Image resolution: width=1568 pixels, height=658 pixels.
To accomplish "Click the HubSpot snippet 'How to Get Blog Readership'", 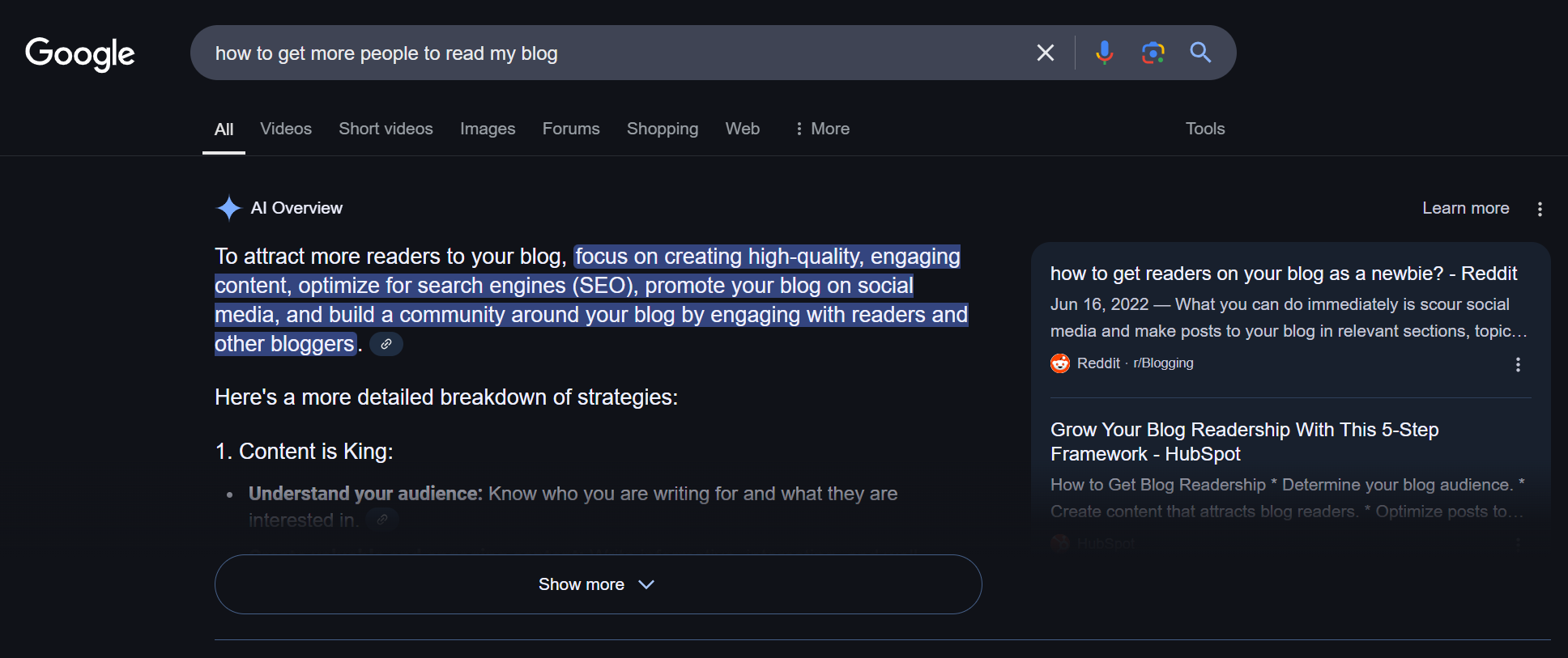I will click(1288, 498).
